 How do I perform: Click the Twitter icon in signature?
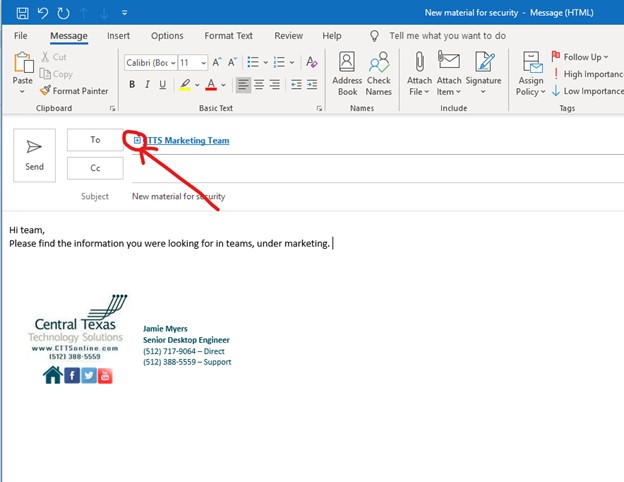tap(89, 376)
